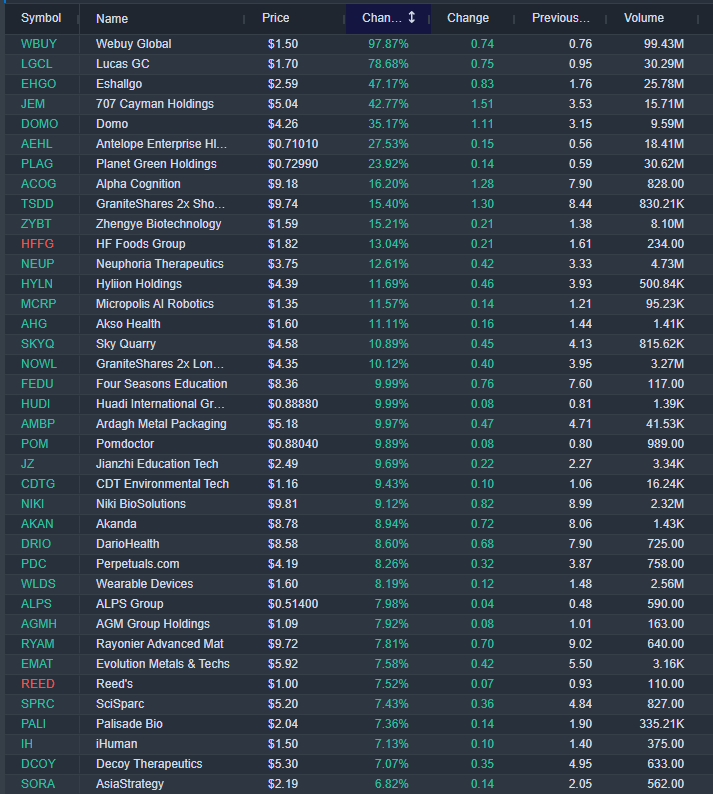Click the 99.43M volume value
Viewport: 713px width, 794px height.
pos(664,44)
